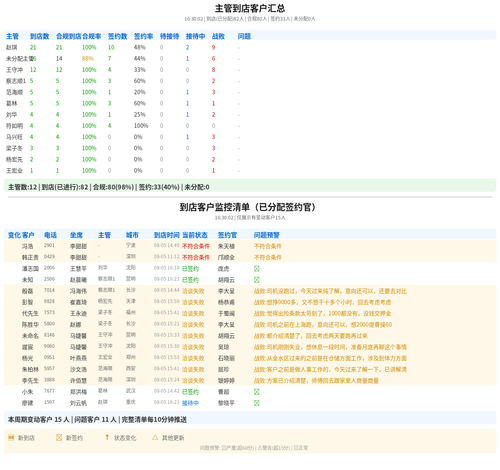Click the 合规到店 column header
This screenshot has width=500, height=470.
69,36
